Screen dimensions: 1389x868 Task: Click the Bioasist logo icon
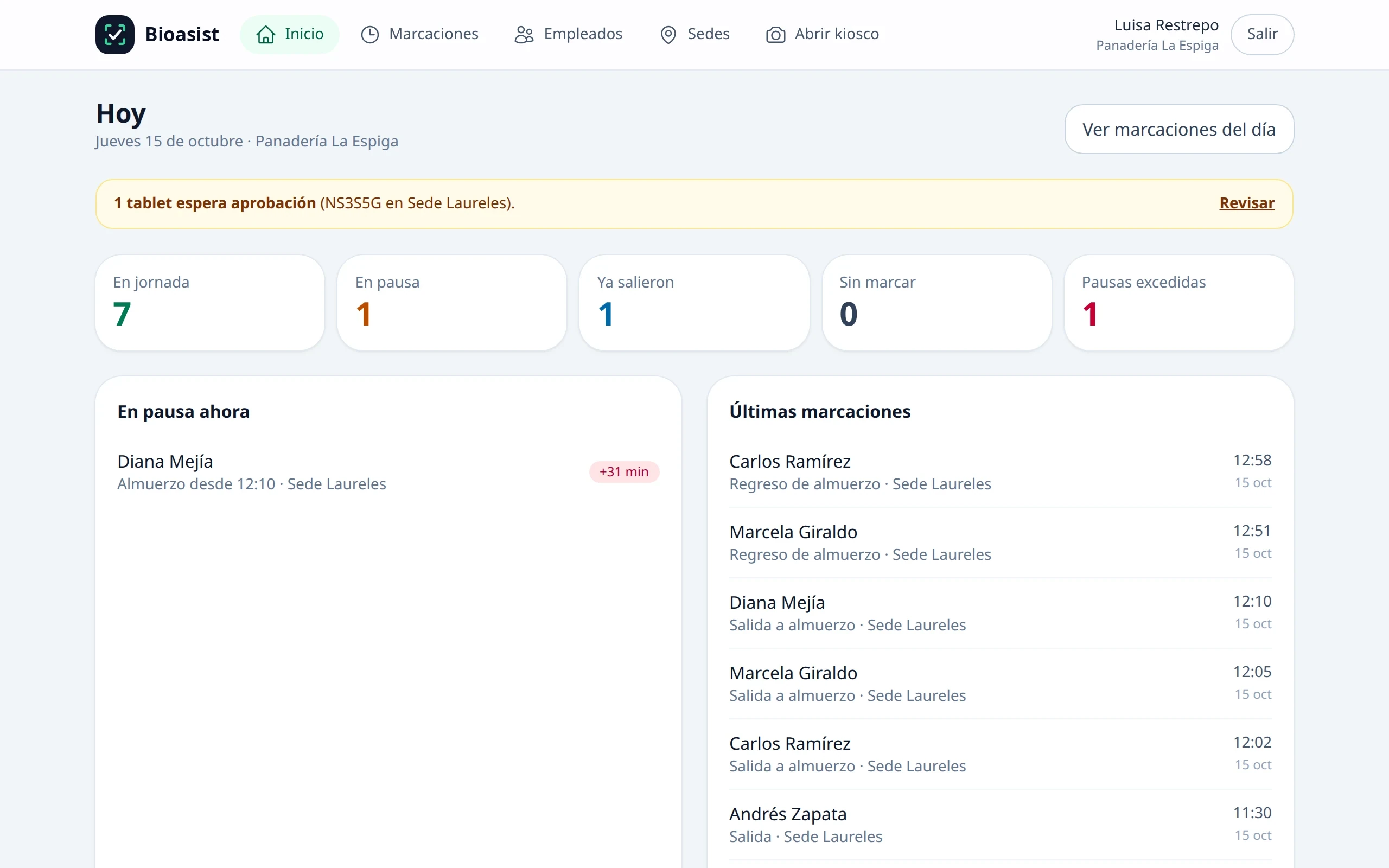pos(115,34)
